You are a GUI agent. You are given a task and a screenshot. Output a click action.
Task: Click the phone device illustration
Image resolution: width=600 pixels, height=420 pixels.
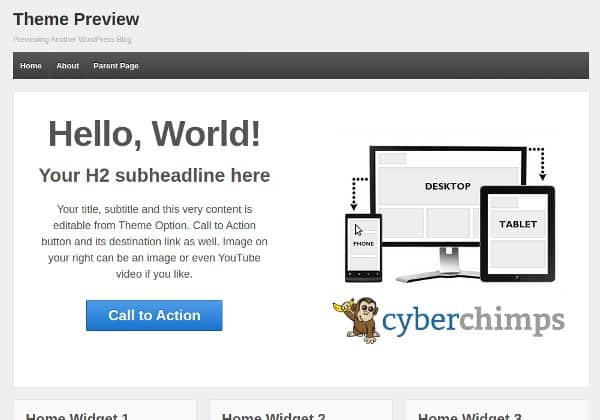tap(363, 244)
